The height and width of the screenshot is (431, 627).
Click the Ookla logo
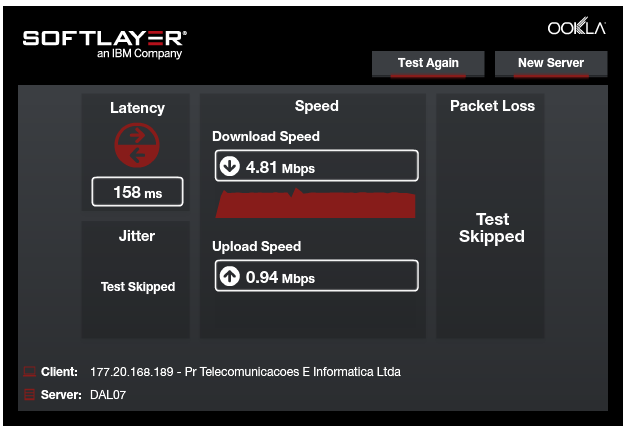(x=576, y=28)
